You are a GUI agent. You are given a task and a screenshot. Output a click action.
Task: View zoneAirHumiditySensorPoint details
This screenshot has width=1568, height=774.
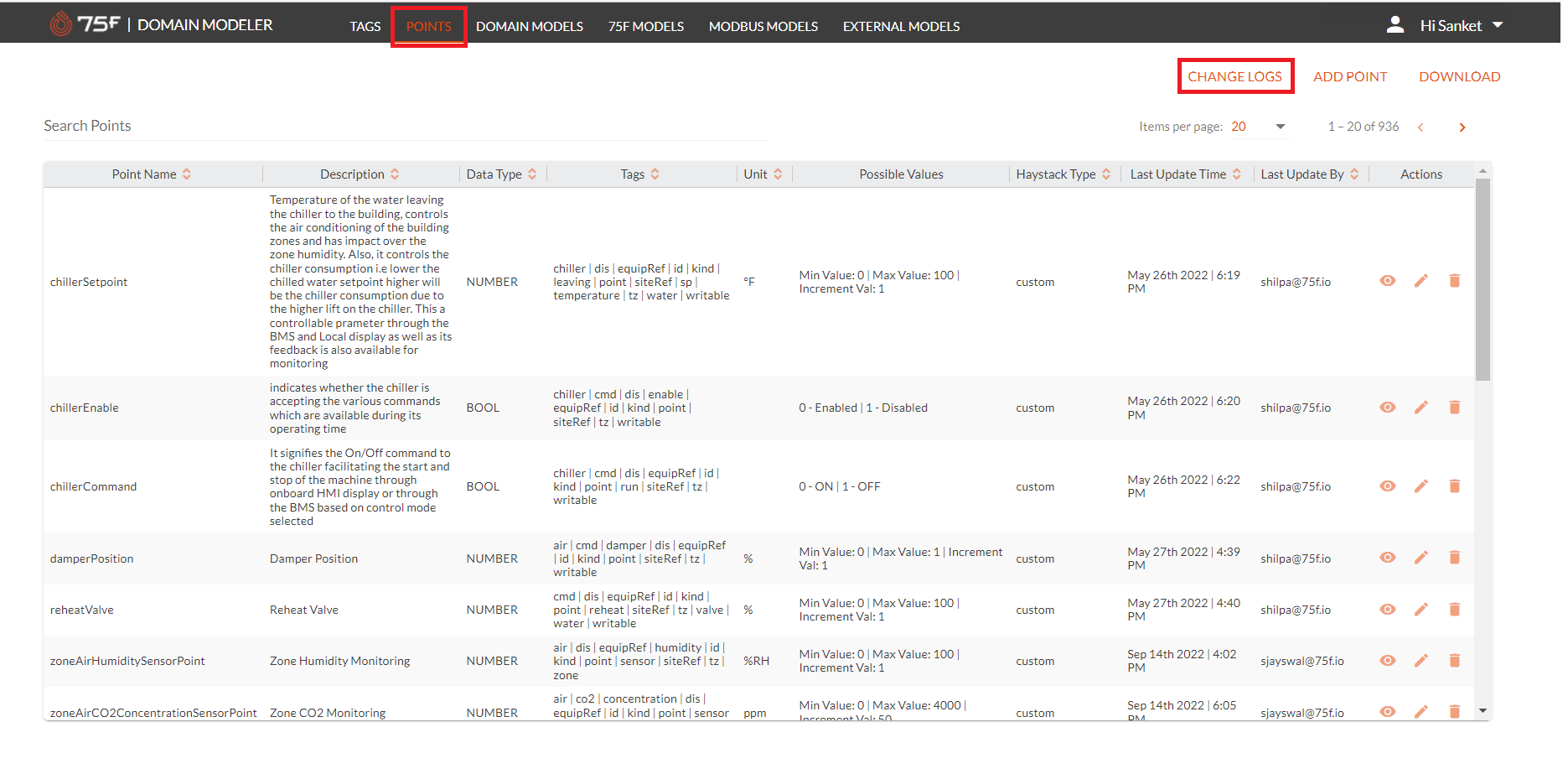click(1388, 661)
